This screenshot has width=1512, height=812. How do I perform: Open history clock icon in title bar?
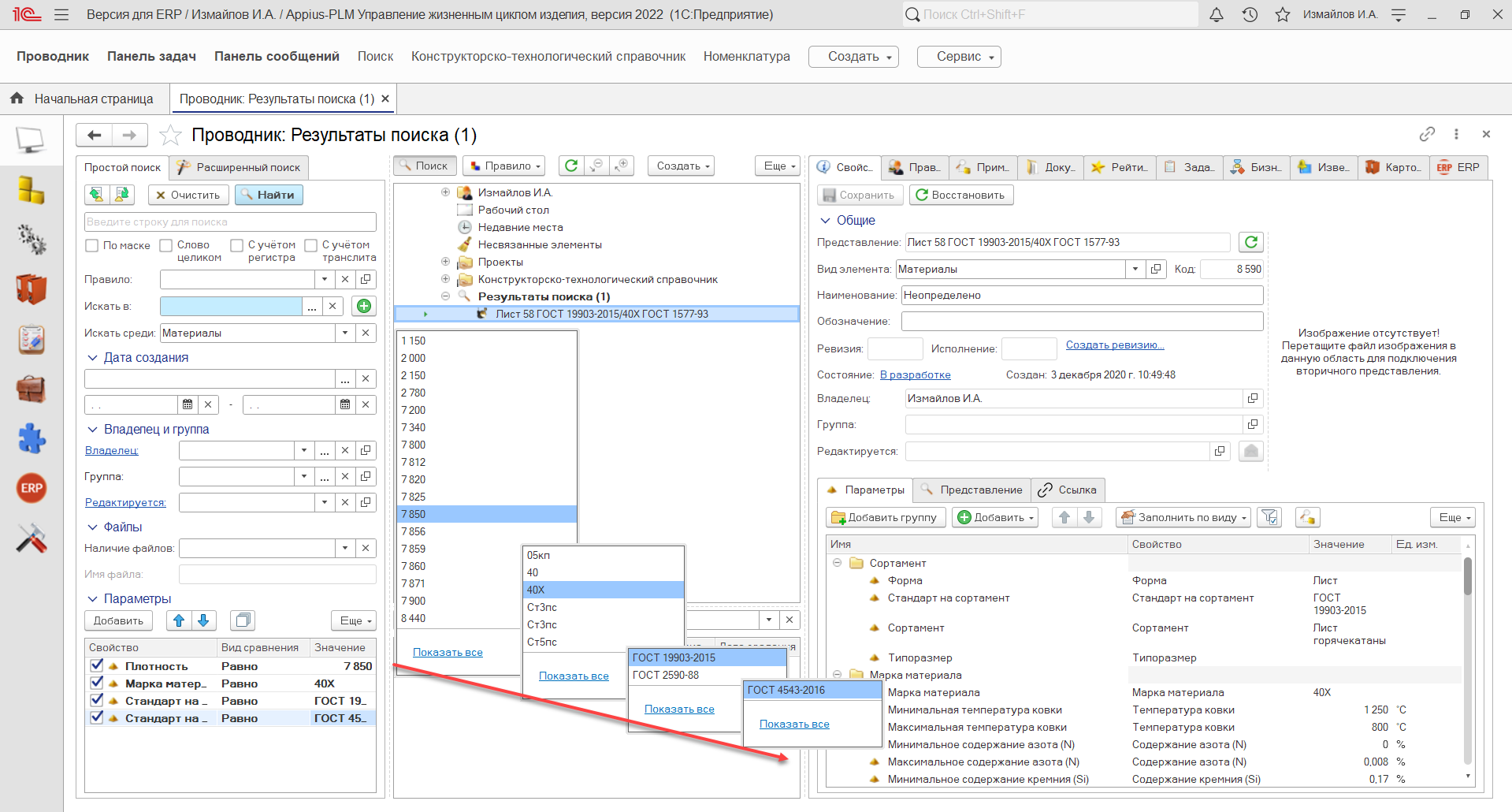1250,14
